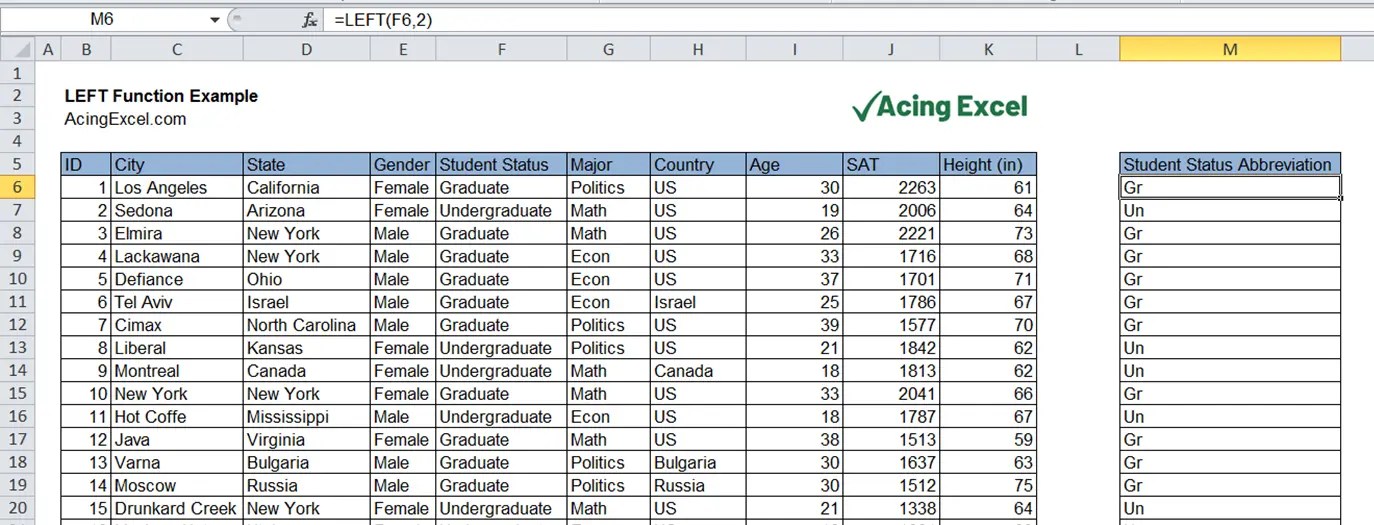The height and width of the screenshot is (525, 1374).
Task: Click the 'Drunkard Creek' cell
Action: [x=177, y=509]
